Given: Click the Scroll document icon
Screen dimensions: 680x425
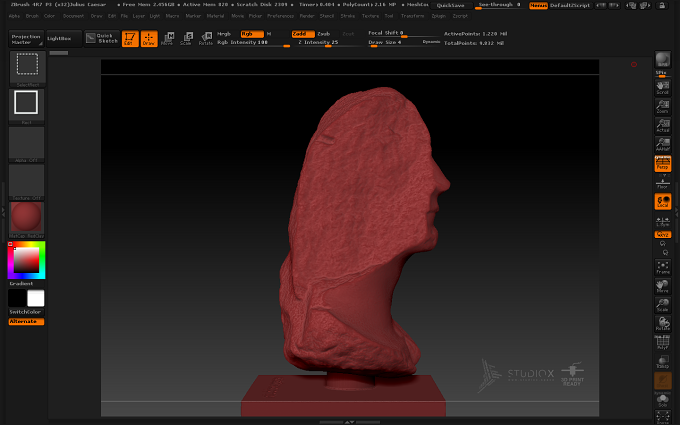Looking at the screenshot, I should 663,88.
